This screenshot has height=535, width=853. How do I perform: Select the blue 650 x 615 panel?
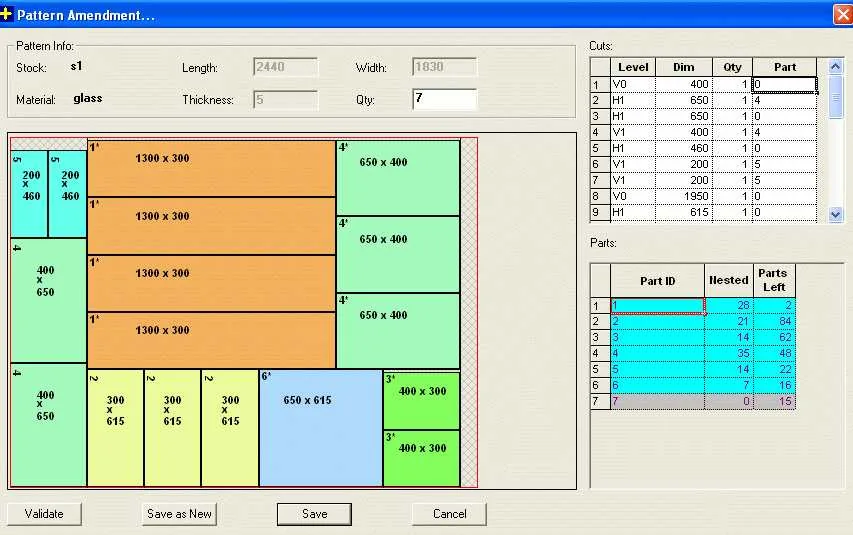(321, 428)
